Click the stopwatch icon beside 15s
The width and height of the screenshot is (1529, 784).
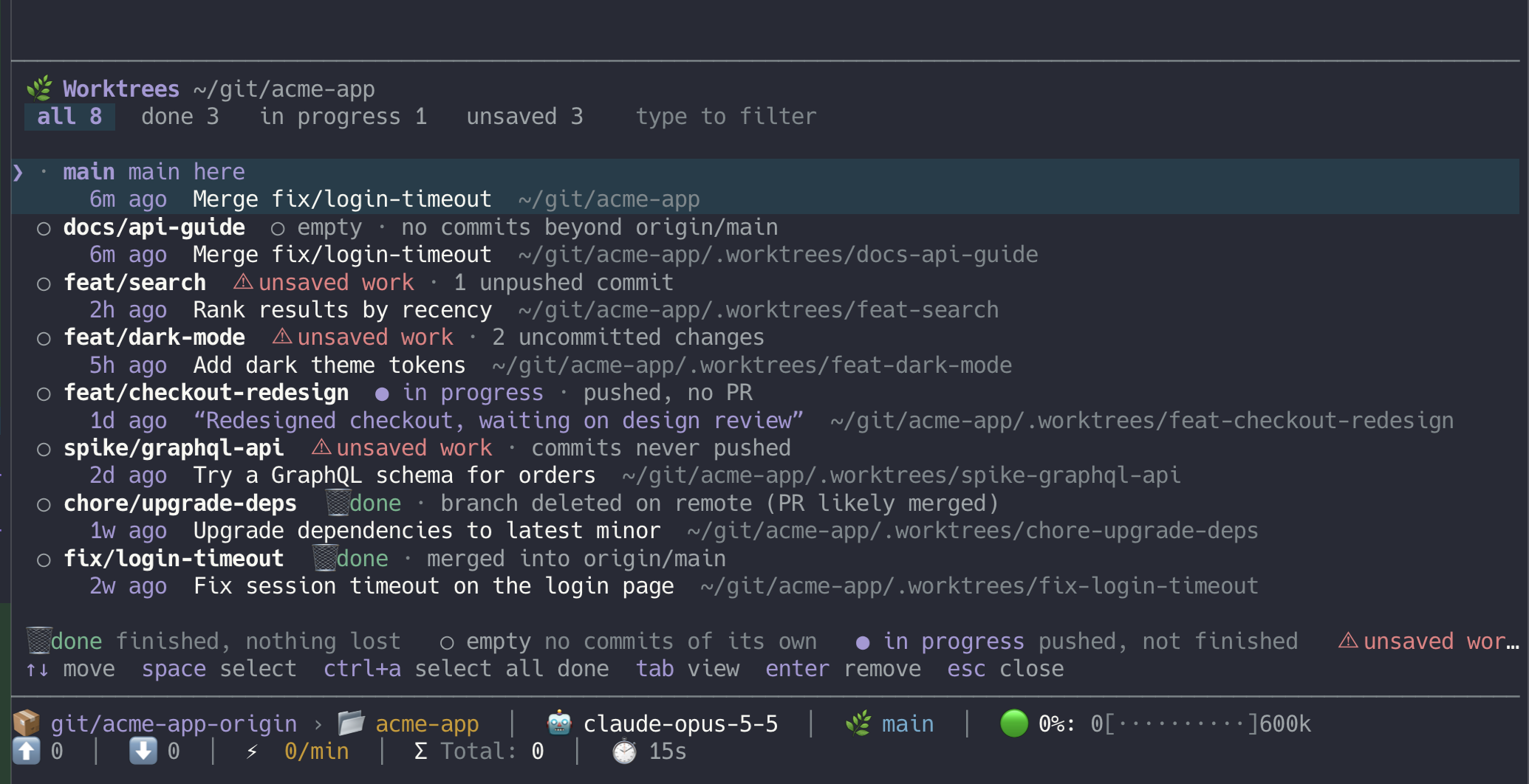point(625,752)
